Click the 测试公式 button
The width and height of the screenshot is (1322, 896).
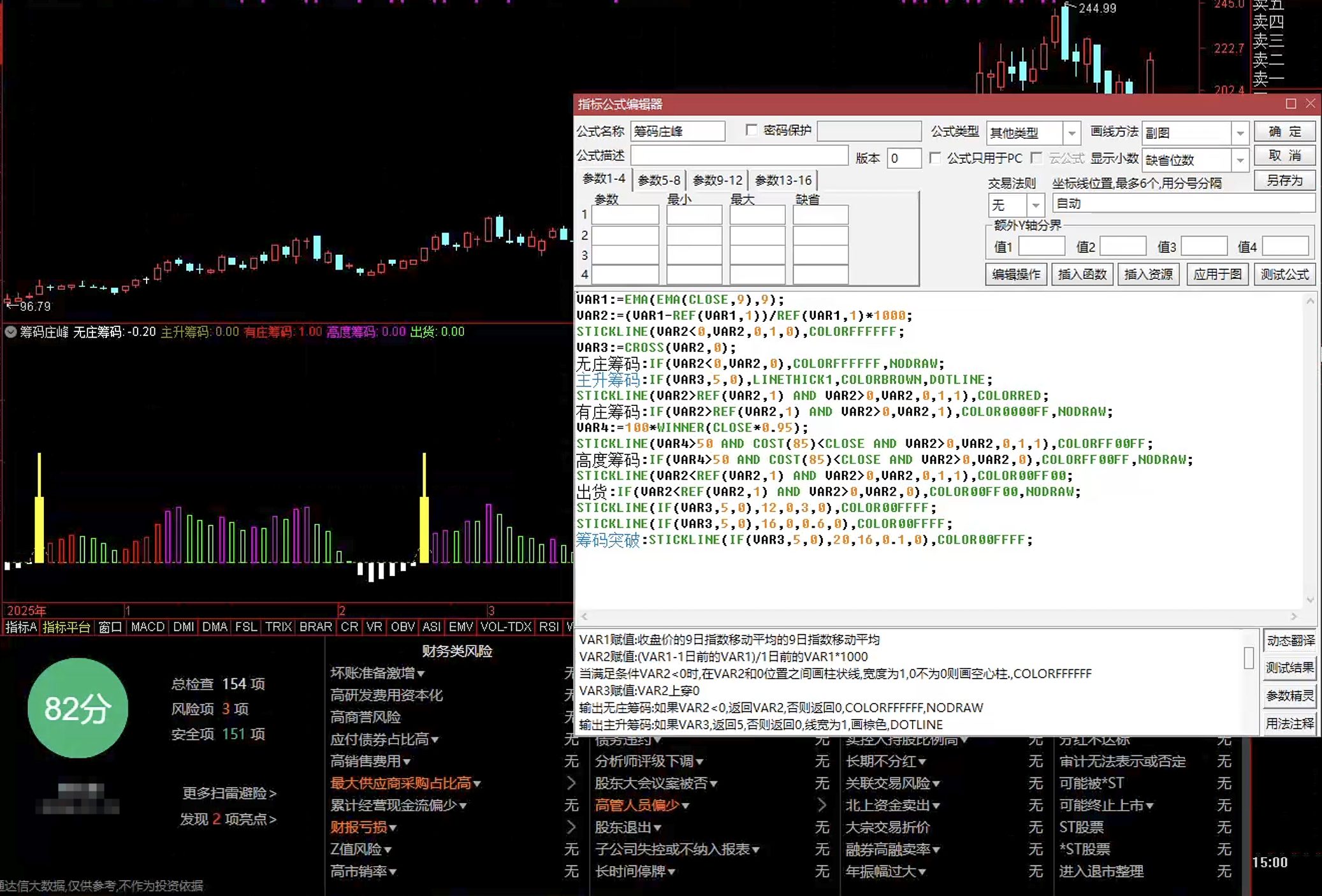(x=1284, y=274)
